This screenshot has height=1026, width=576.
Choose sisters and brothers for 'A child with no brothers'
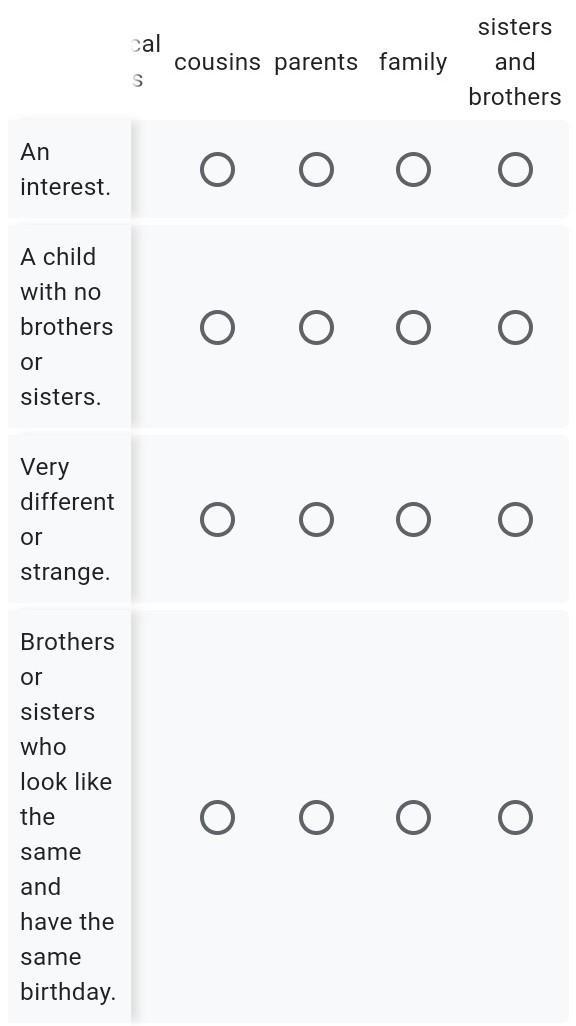coord(515,327)
